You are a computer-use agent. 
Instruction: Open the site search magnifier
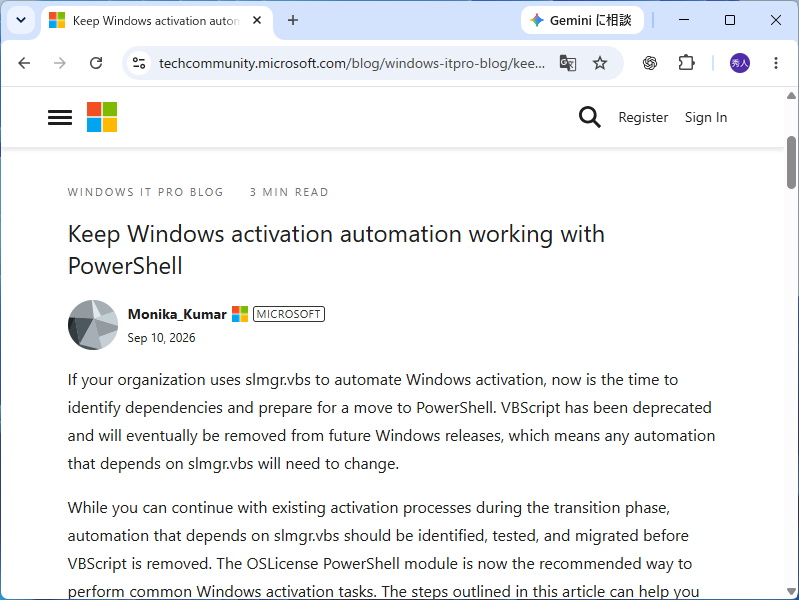pyautogui.click(x=590, y=117)
